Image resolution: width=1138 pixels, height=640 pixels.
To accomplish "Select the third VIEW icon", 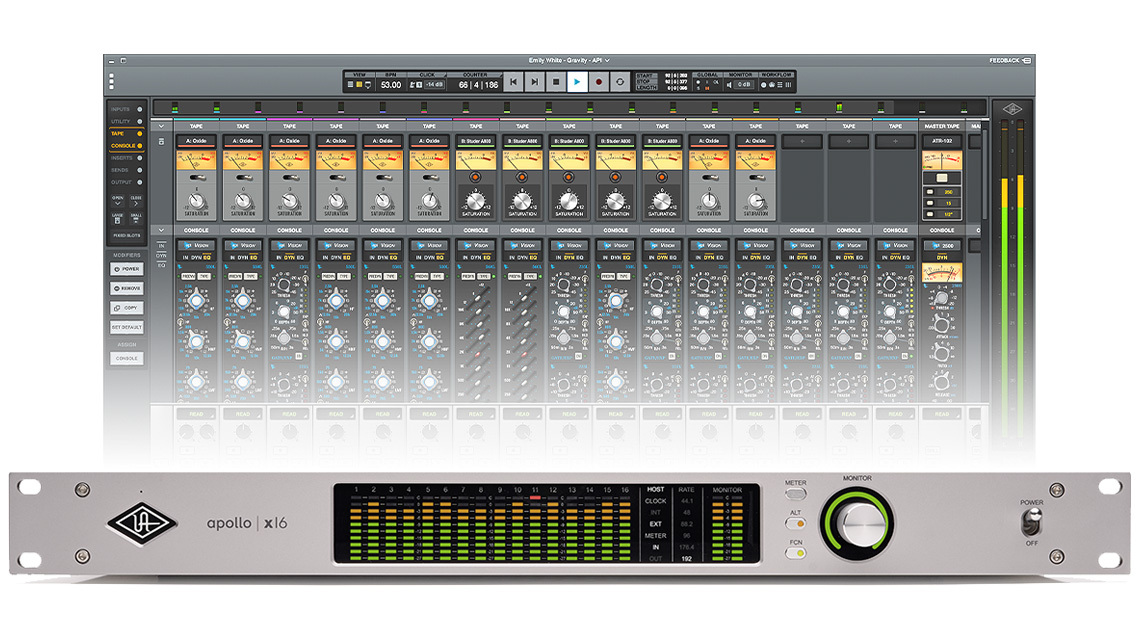I will (x=367, y=85).
